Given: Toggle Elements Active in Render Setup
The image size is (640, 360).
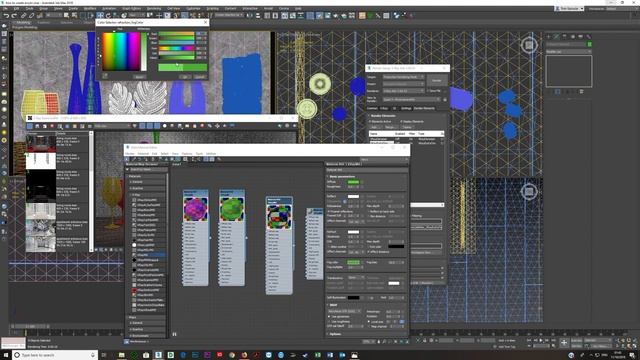Looking at the screenshot, I should (x=371, y=121).
